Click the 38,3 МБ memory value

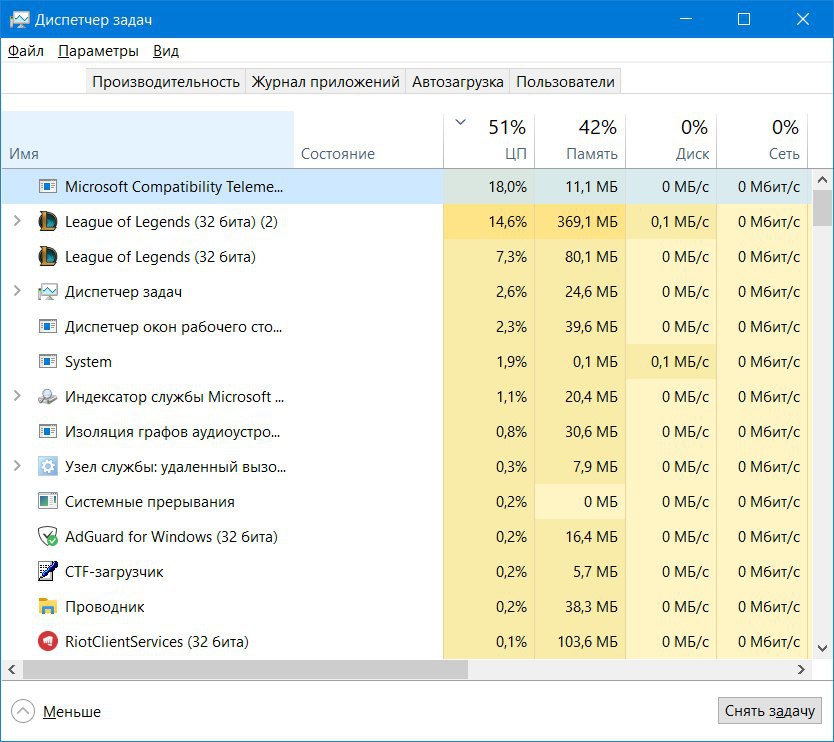point(591,607)
